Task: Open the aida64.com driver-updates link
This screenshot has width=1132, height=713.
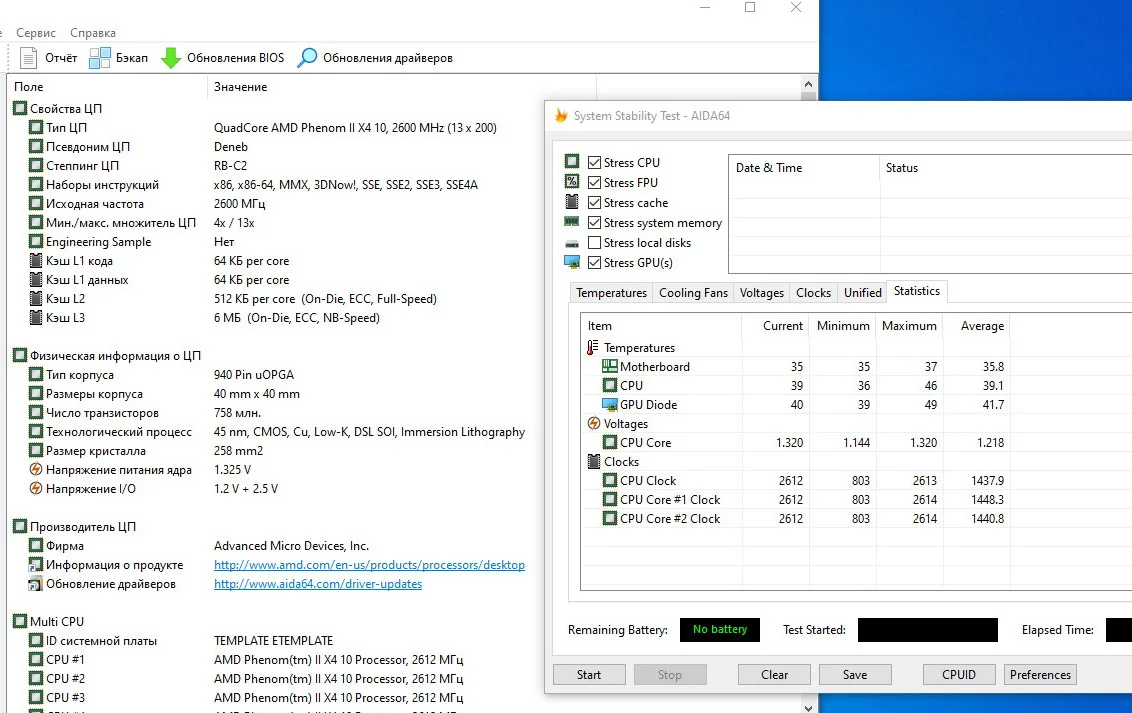Action: pos(318,584)
